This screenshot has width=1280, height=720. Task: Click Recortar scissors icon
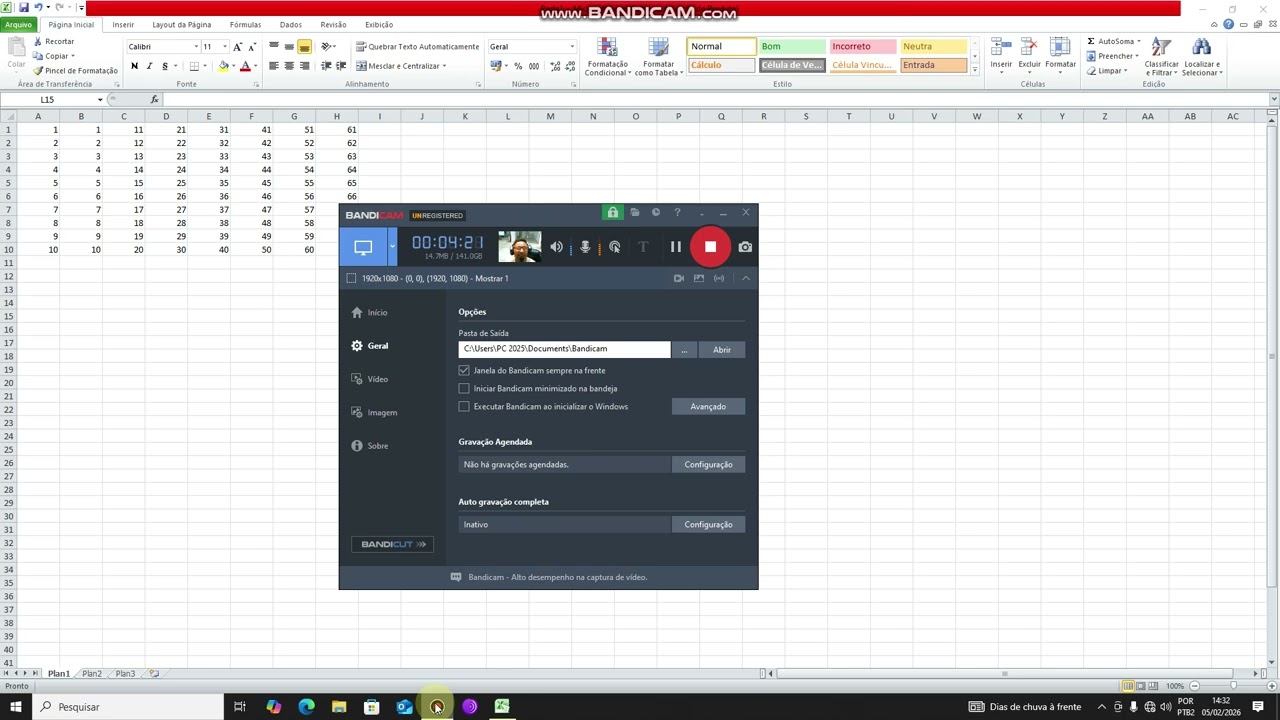pos(38,42)
